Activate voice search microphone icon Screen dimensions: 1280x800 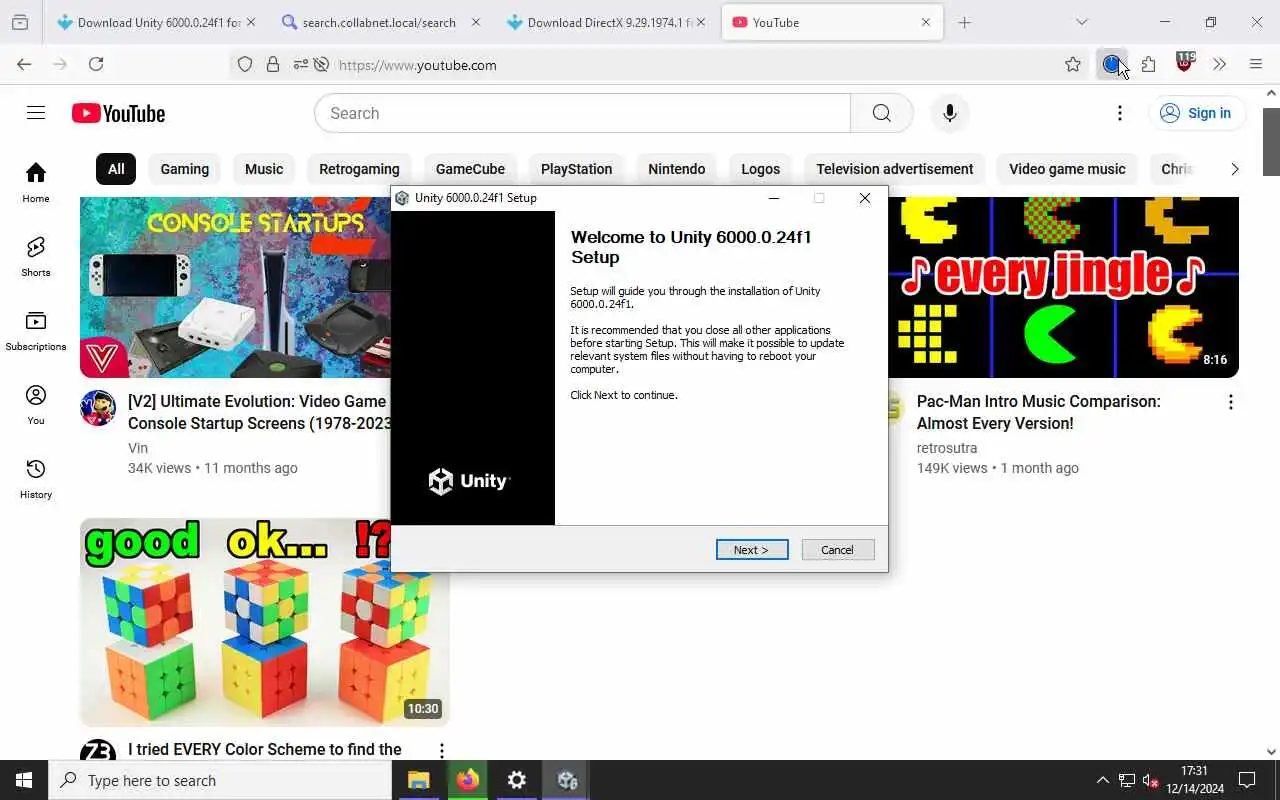[949, 113]
